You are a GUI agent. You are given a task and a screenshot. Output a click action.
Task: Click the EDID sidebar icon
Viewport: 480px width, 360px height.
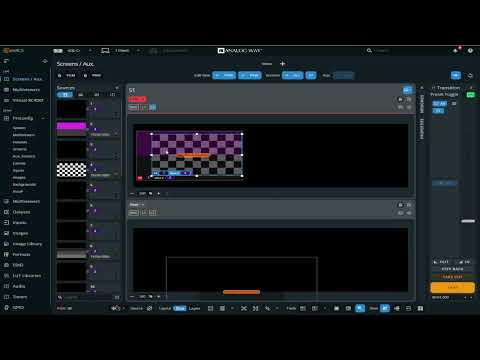pos(6,265)
